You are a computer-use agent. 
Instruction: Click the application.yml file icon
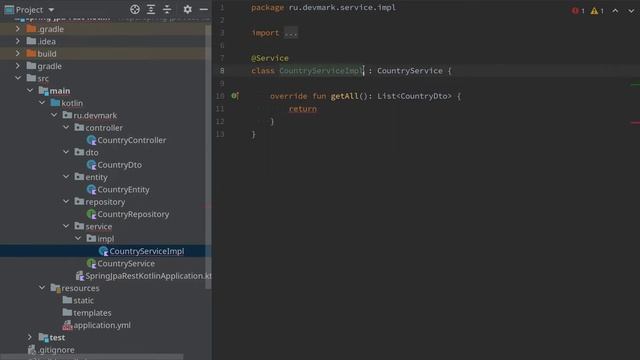click(67, 325)
